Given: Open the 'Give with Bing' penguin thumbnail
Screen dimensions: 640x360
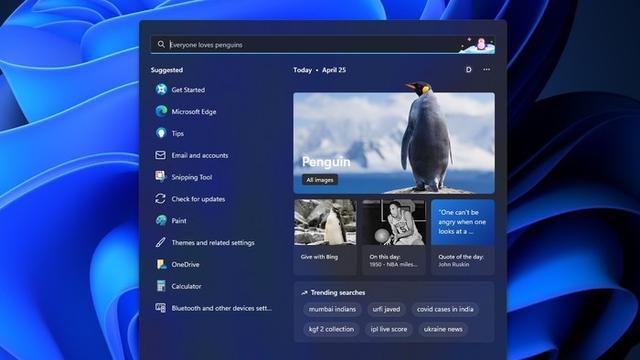Looking at the screenshot, I should (x=325, y=222).
